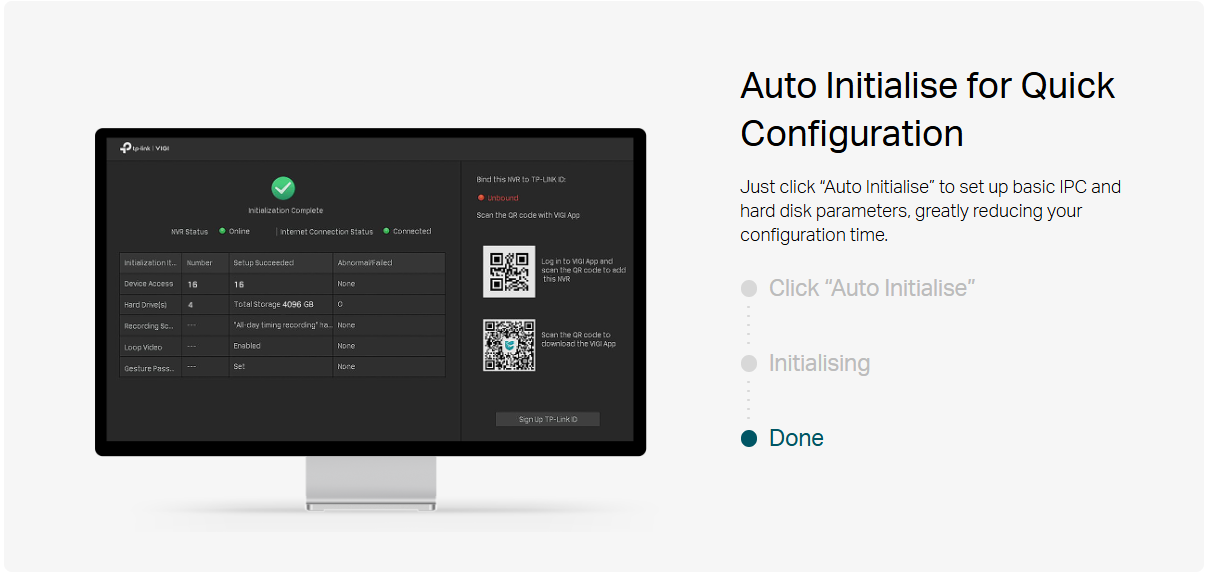Click the bullet beside "Click Auto Initialise"

pyautogui.click(x=749, y=288)
